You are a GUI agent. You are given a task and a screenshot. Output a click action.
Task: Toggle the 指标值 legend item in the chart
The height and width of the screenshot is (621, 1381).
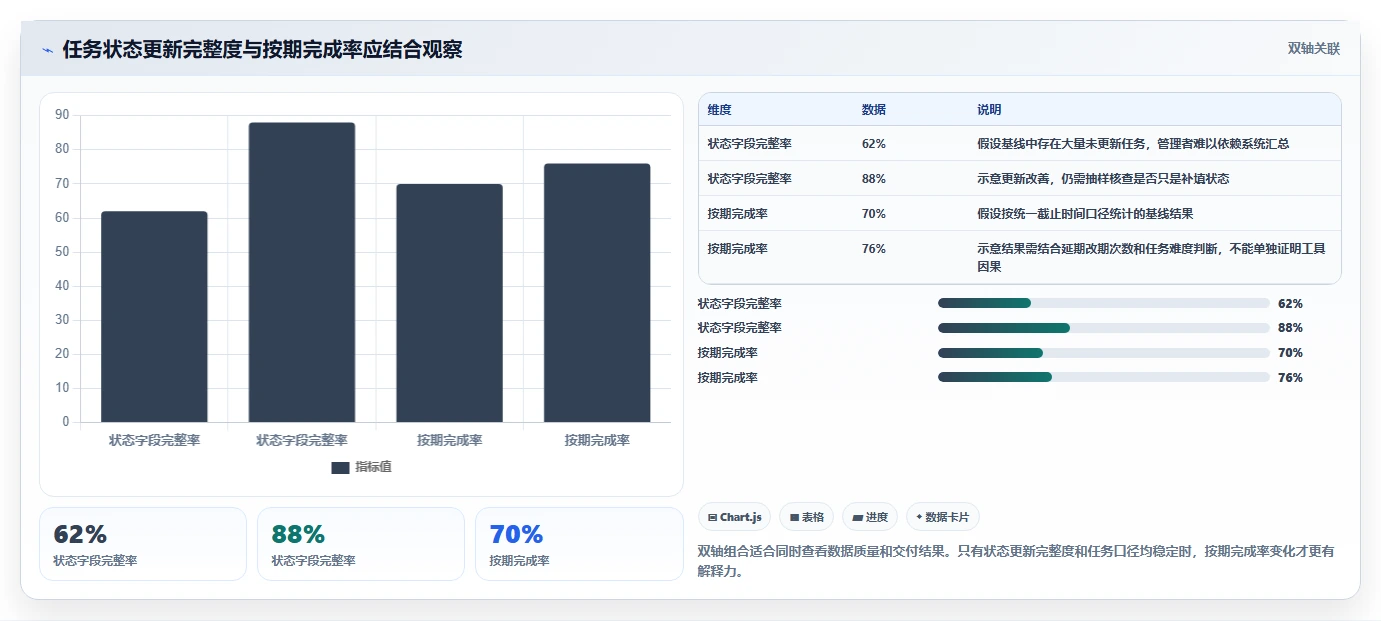[361, 467]
